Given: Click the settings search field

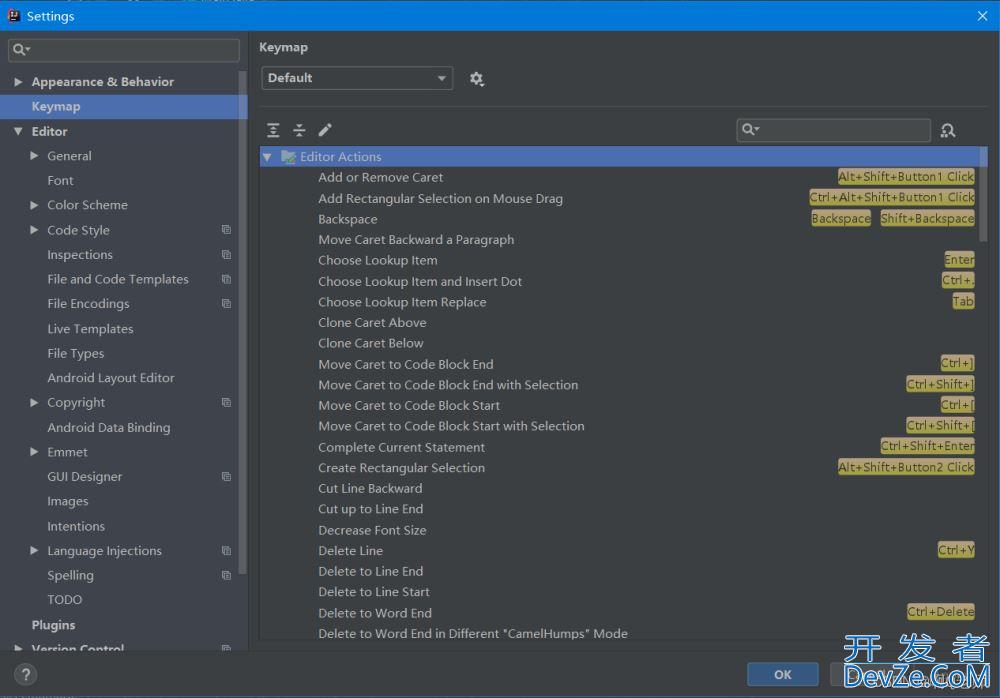Looking at the screenshot, I should [x=124, y=50].
